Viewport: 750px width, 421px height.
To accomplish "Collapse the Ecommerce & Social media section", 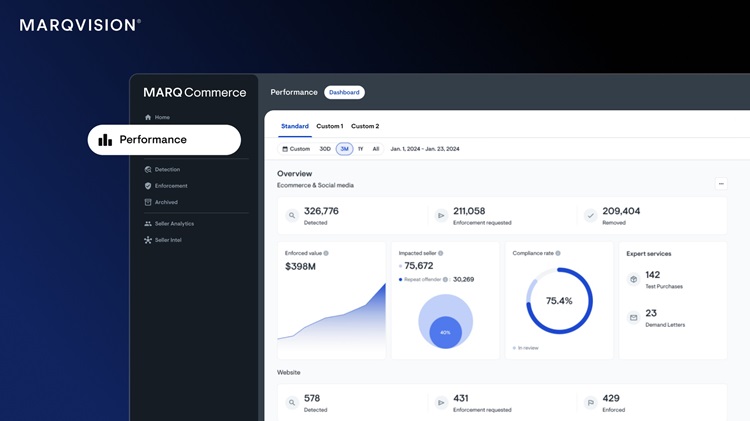I will pos(721,184).
